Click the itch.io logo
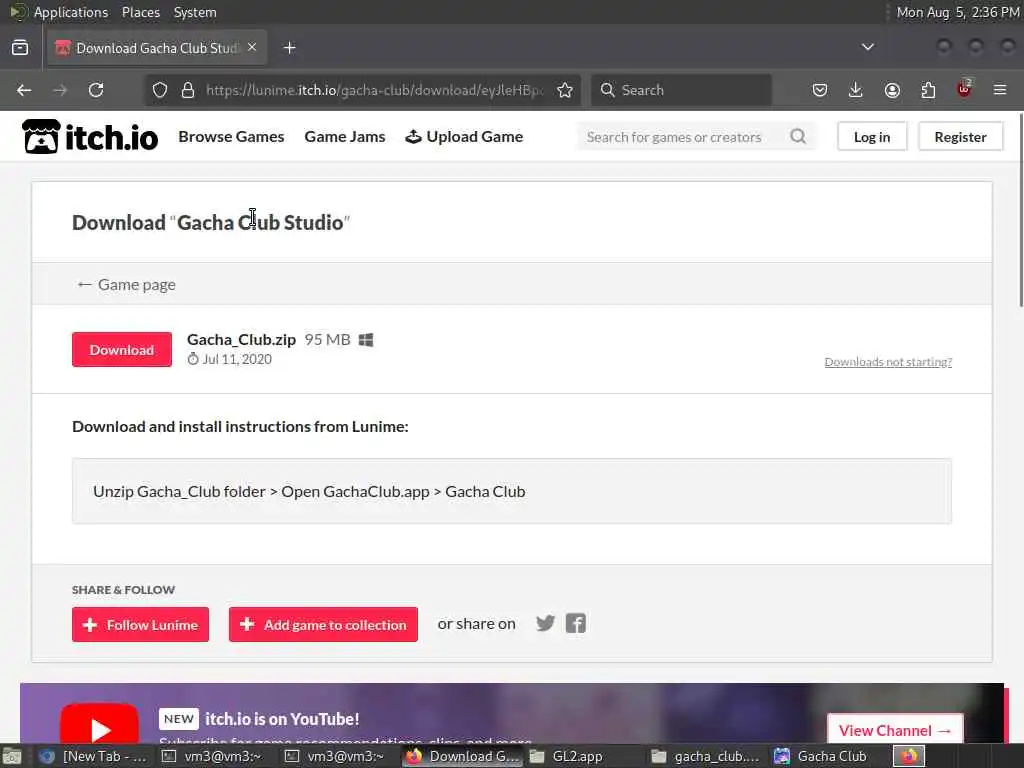Viewport: 1024px width, 768px height. coord(90,136)
